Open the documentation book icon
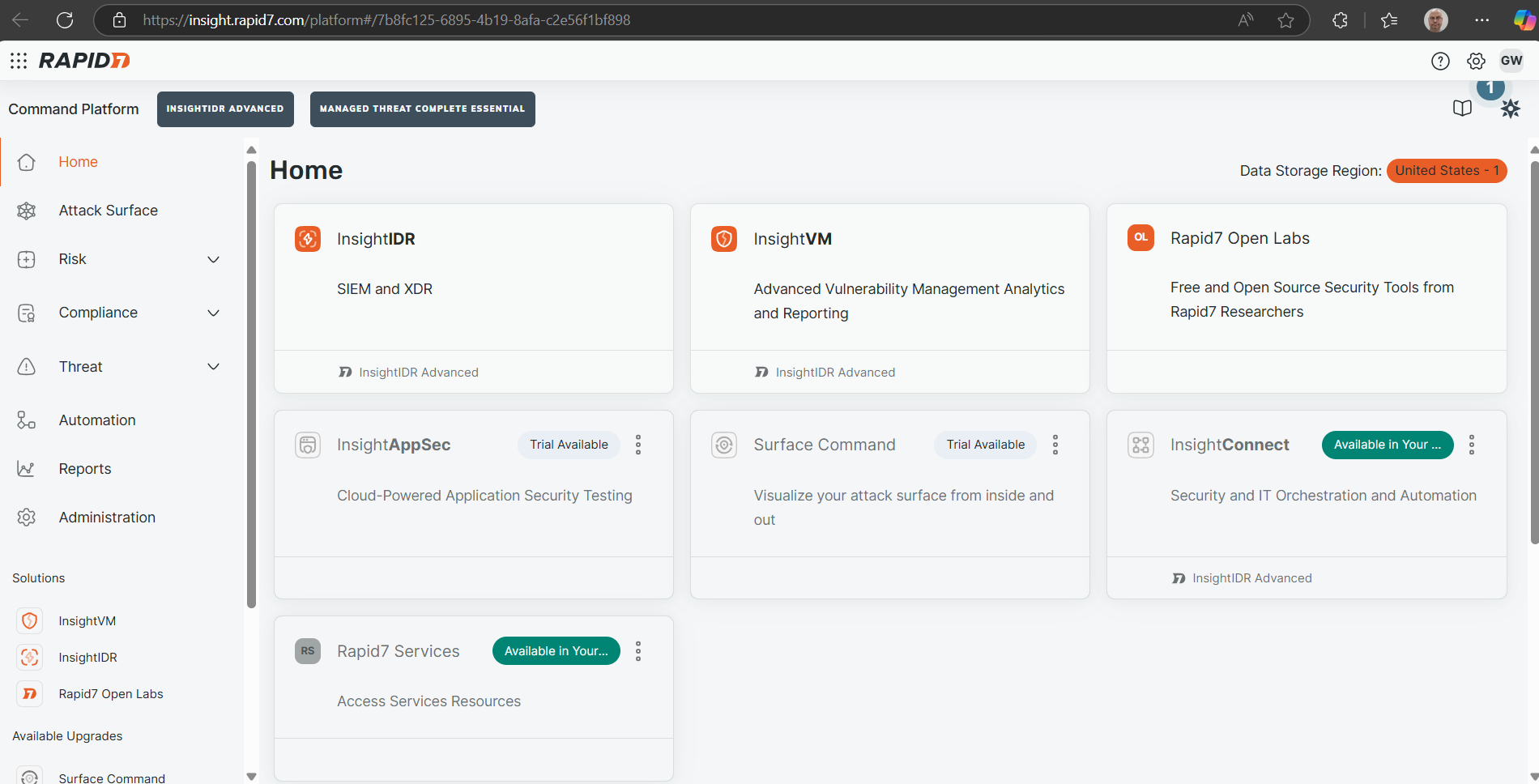The width and height of the screenshot is (1539, 784). coord(1462,109)
